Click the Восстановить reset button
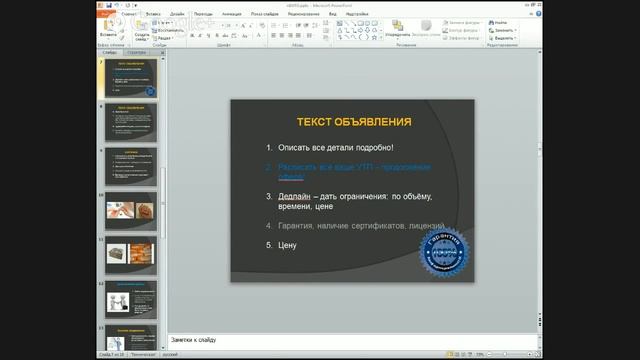The height and width of the screenshot is (360, 640). 168,30
